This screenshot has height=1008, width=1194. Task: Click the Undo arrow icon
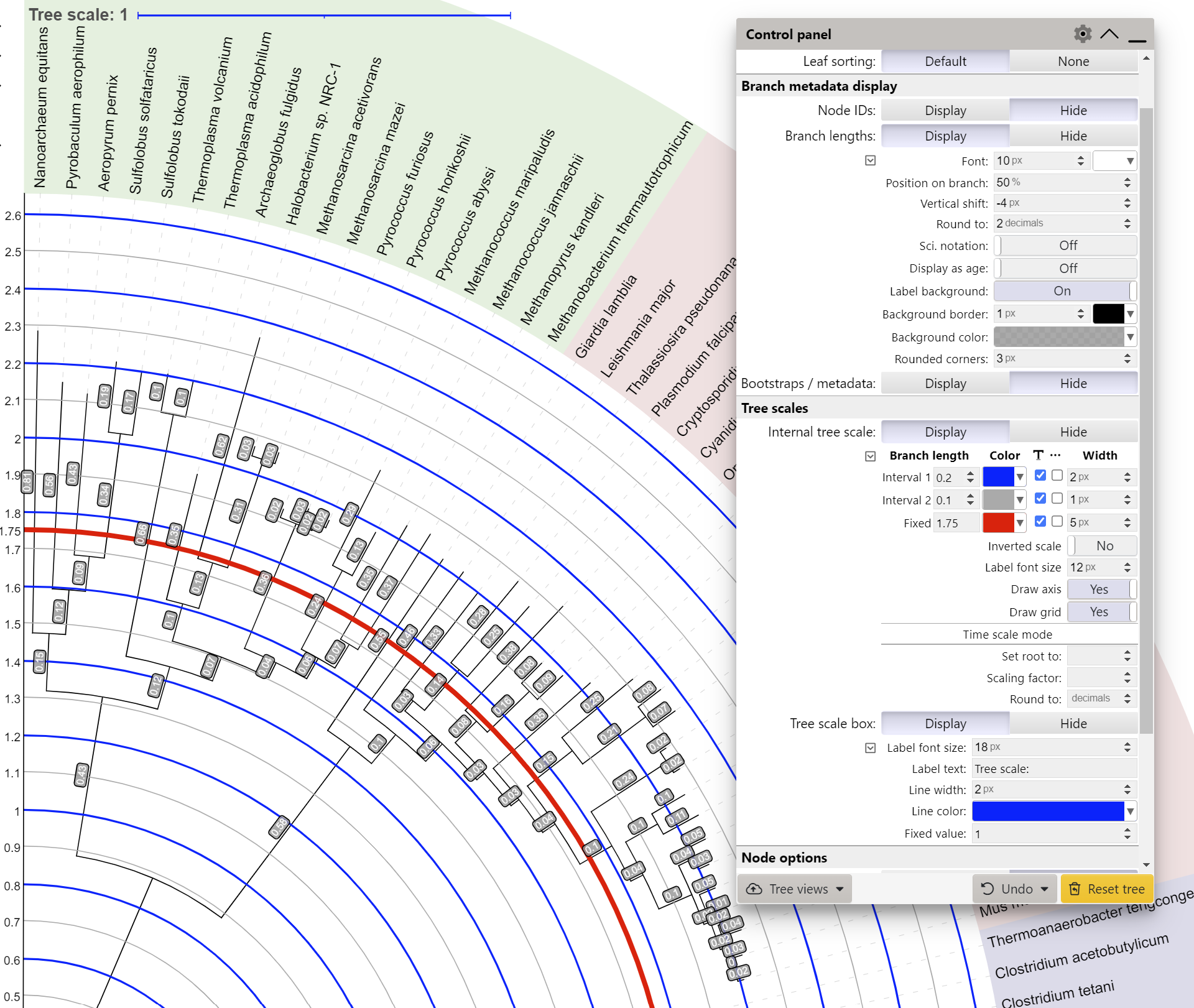coord(988,889)
